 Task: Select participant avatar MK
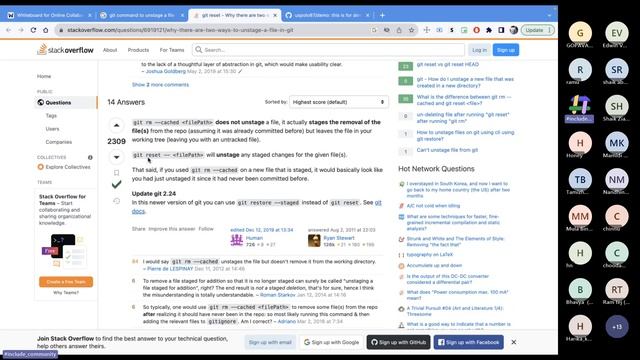pyautogui.click(x=617, y=143)
